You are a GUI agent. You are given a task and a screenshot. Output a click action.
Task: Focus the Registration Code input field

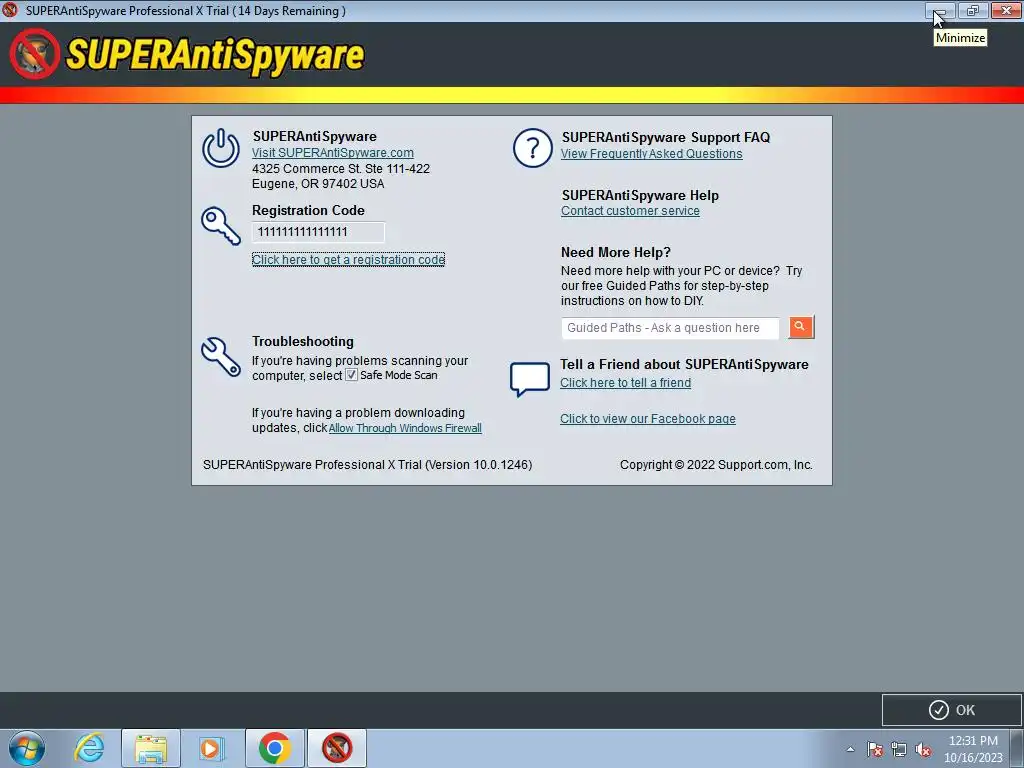click(x=318, y=232)
